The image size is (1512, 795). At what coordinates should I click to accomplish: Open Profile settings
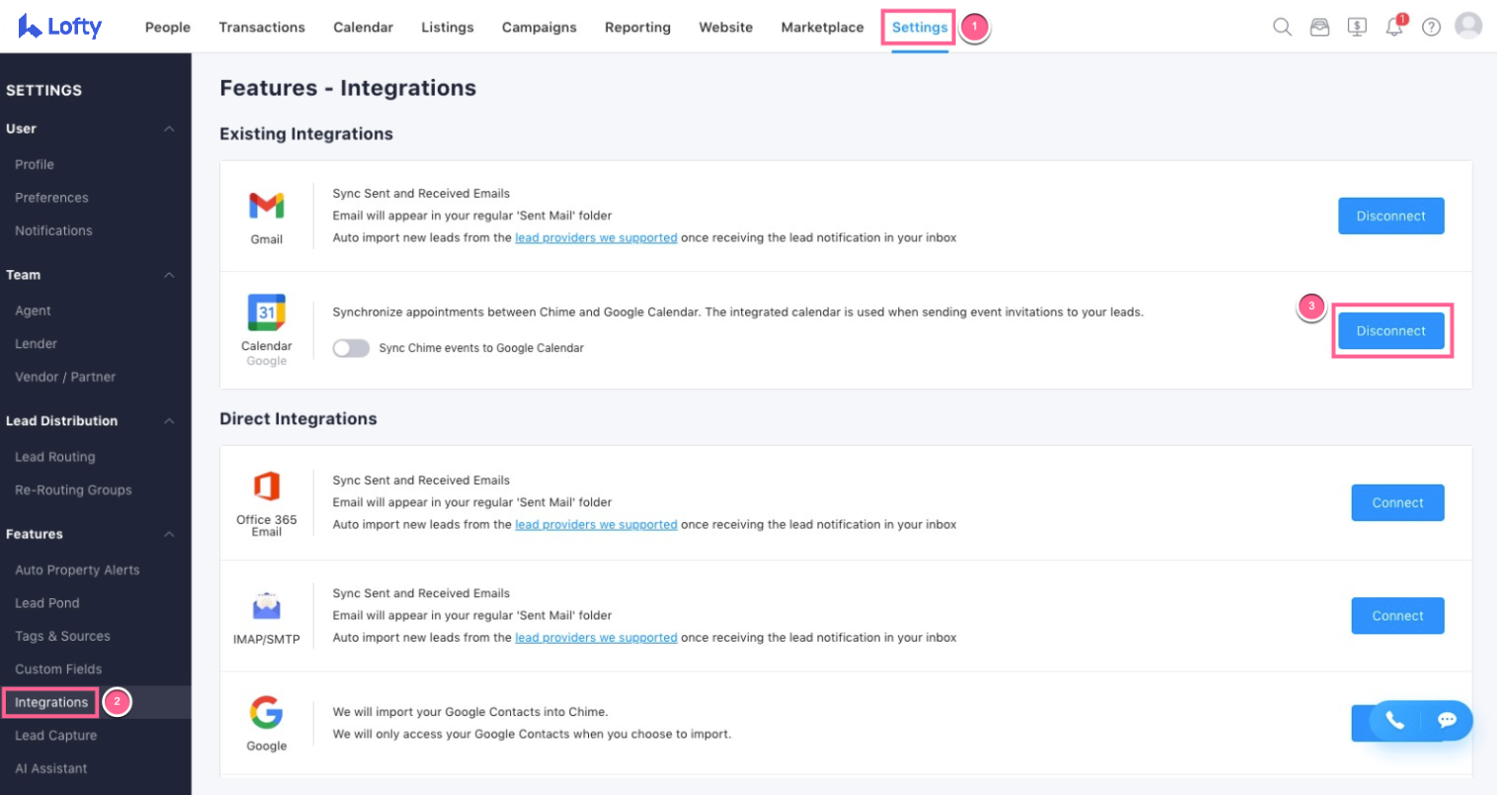(x=35, y=164)
